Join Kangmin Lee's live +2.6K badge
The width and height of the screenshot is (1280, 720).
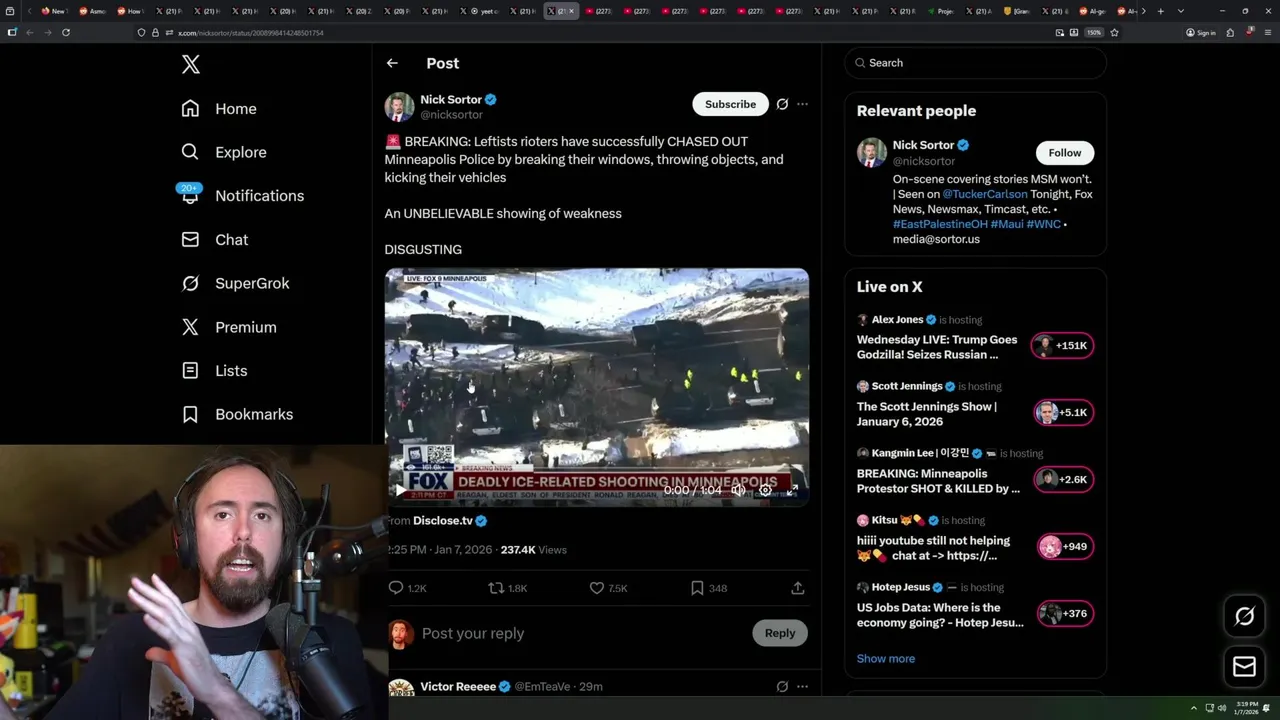(1062, 480)
